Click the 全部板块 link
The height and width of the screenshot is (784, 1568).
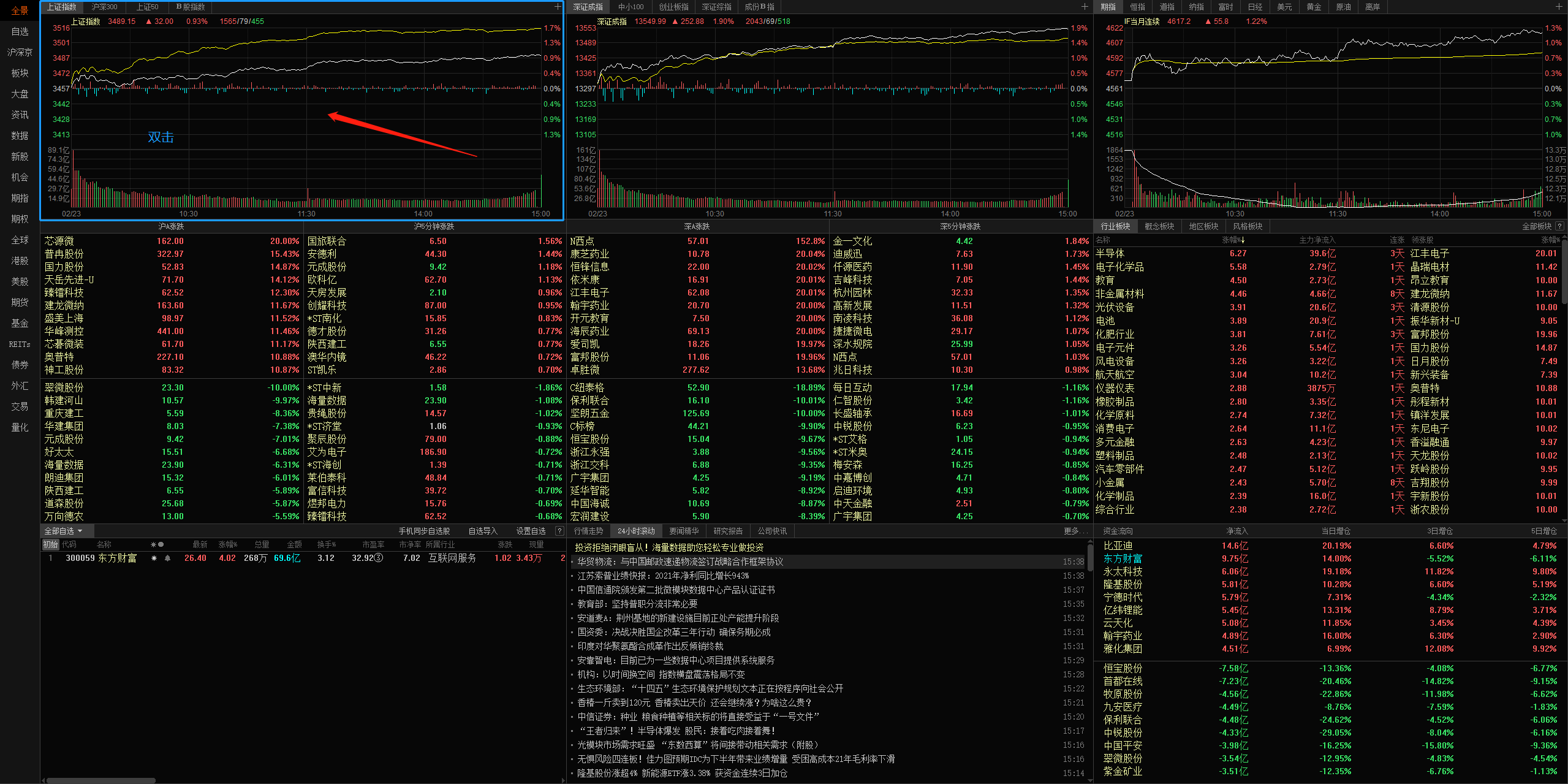pos(1537,226)
